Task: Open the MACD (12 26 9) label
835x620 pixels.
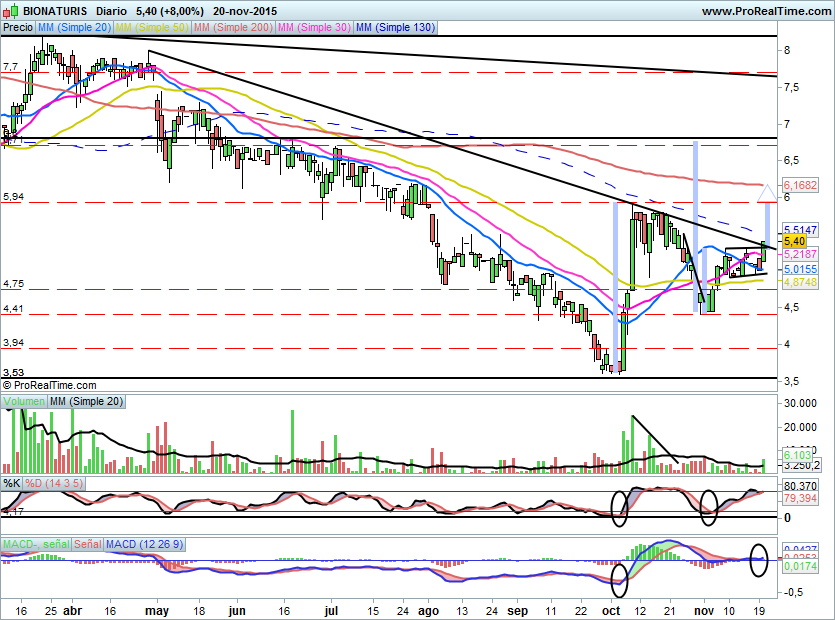Action: click(x=144, y=544)
